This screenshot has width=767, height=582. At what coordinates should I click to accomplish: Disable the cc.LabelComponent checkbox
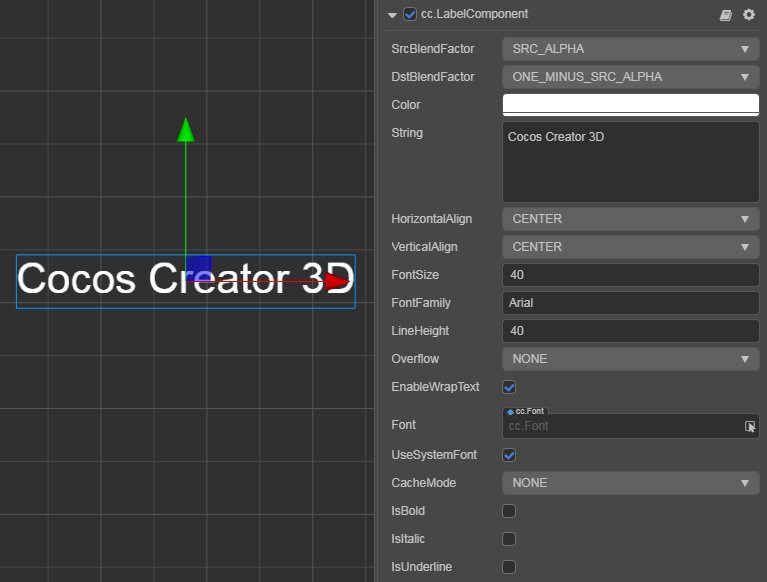410,14
